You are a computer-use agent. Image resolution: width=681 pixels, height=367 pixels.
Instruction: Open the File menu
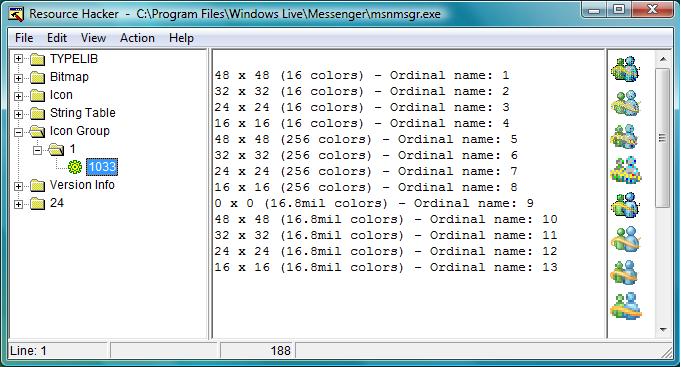(24, 38)
